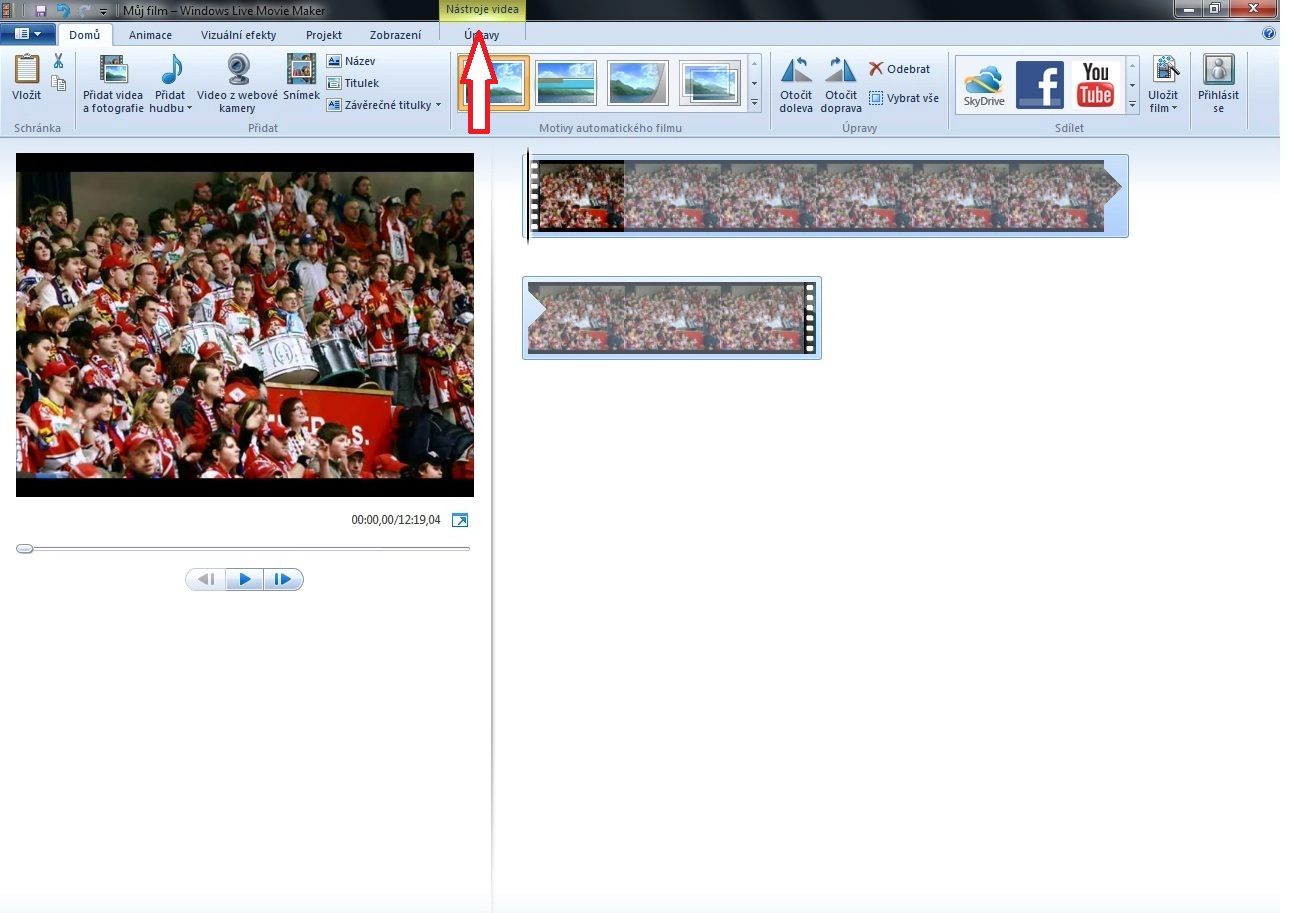Step back one frame in the preview
This screenshot has width=1291, height=913.
[206, 579]
